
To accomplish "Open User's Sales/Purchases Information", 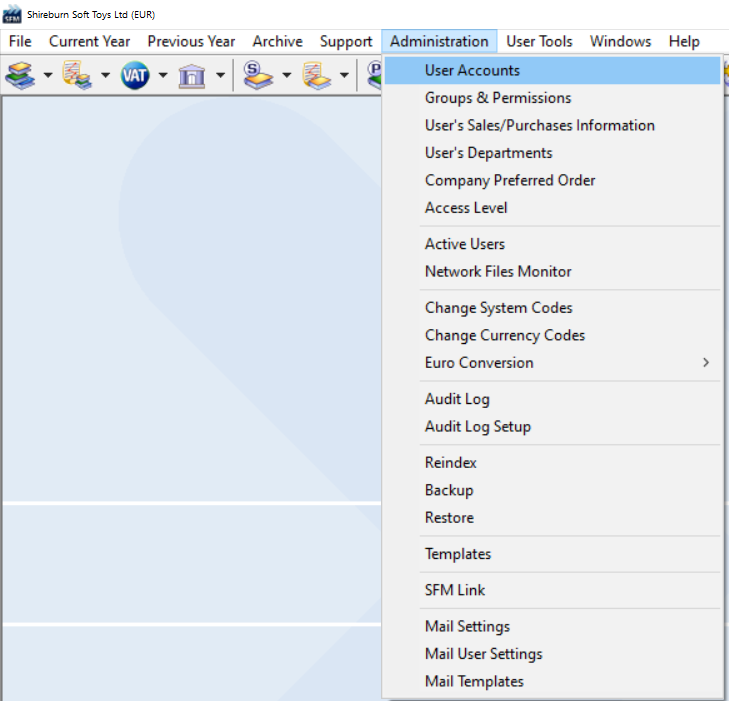I will click(552, 126).
